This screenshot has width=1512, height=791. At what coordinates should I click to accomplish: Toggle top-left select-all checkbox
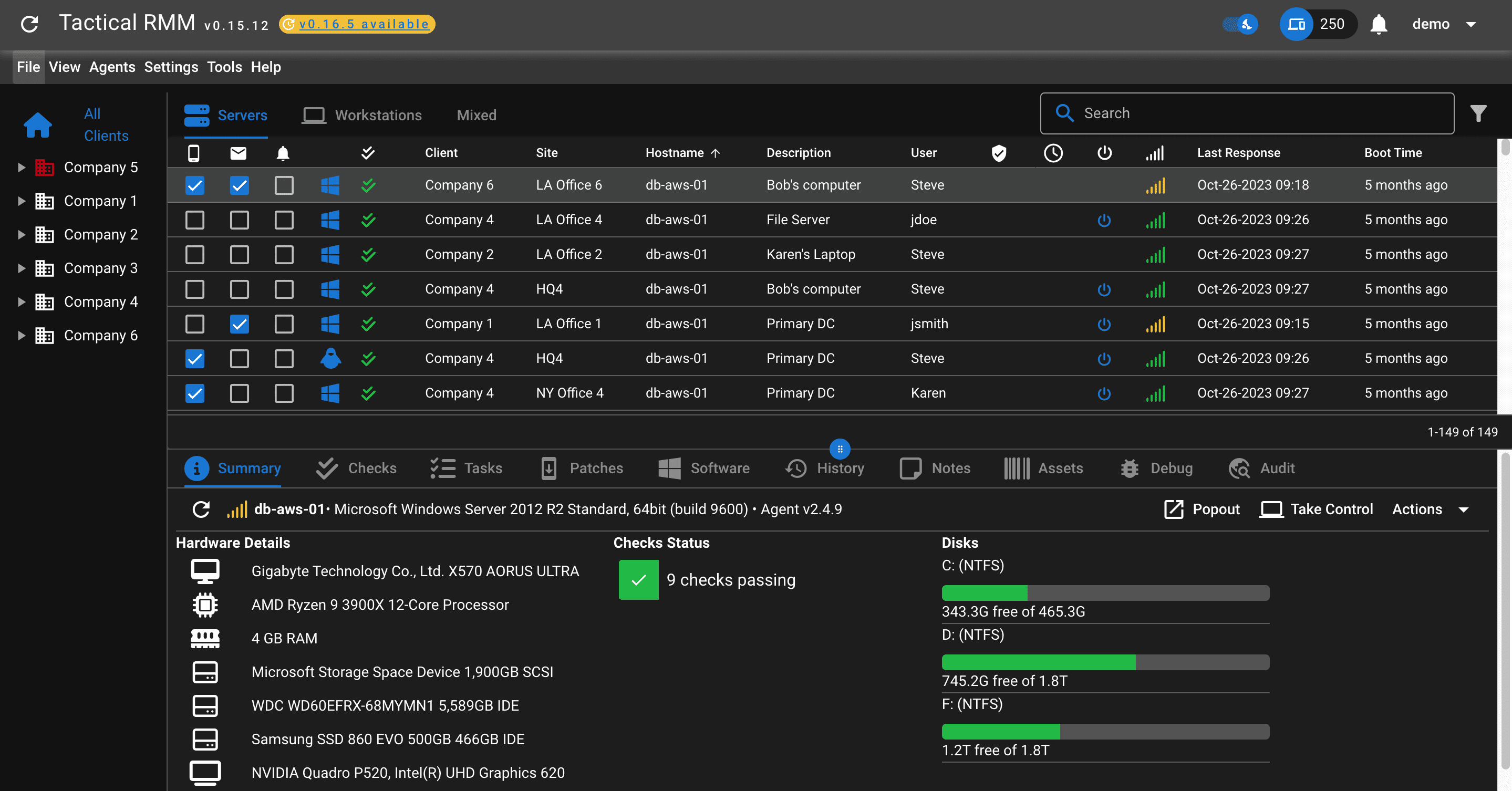[194, 153]
